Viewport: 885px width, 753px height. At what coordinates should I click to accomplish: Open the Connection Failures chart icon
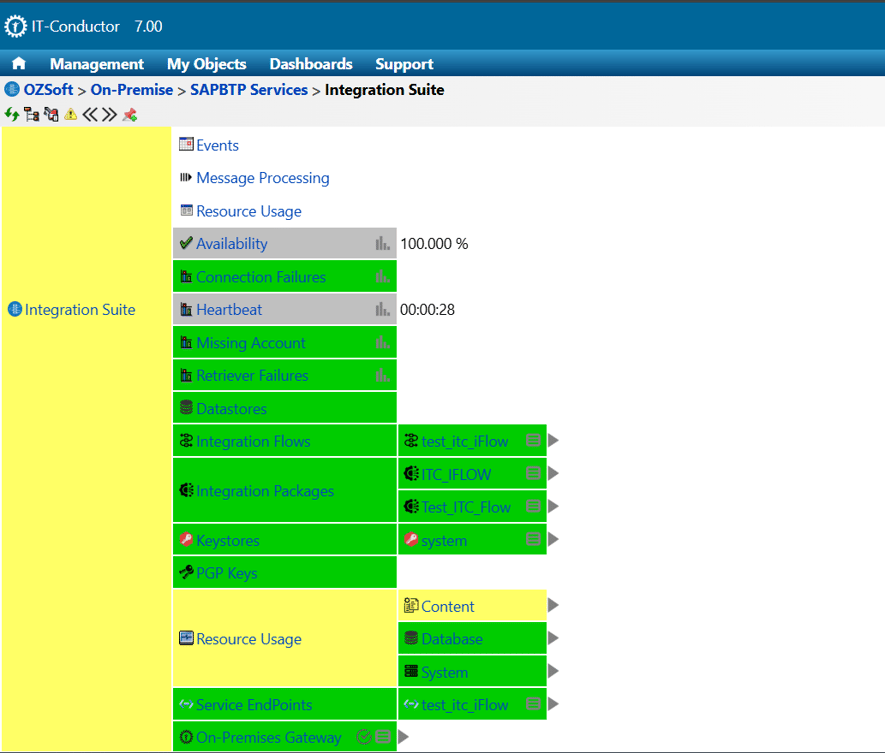[383, 277]
